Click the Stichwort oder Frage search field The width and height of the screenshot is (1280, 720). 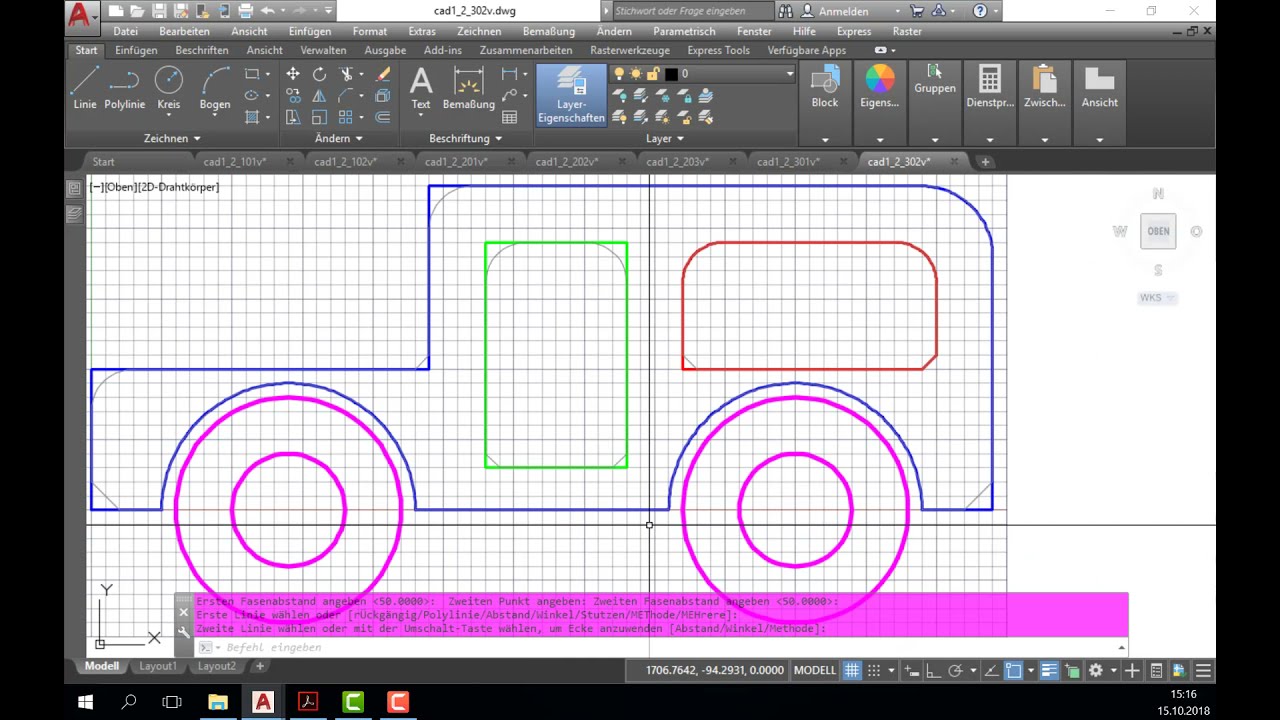point(692,11)
